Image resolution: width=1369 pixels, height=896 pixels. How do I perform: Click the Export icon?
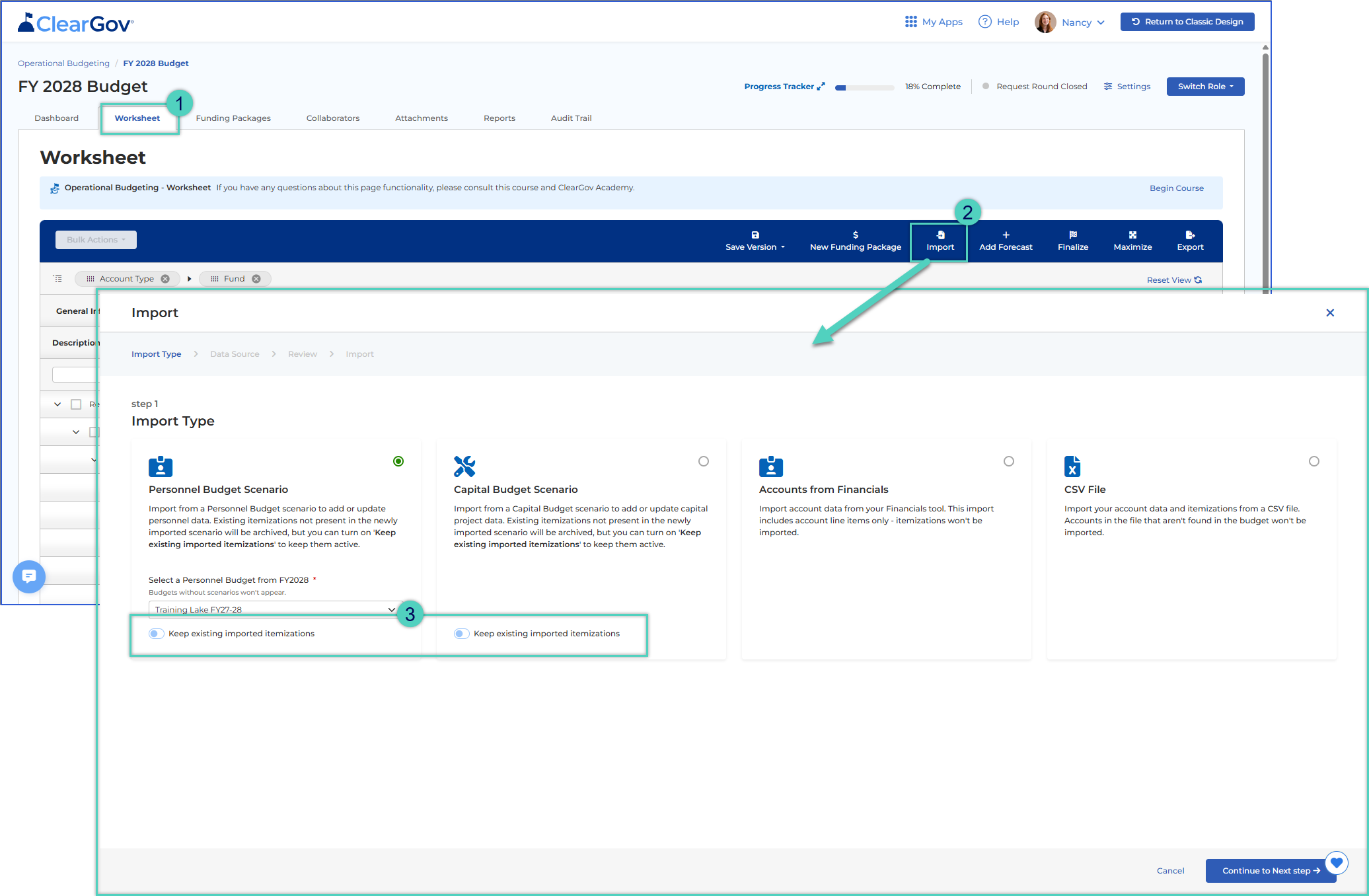(1190, 235)
